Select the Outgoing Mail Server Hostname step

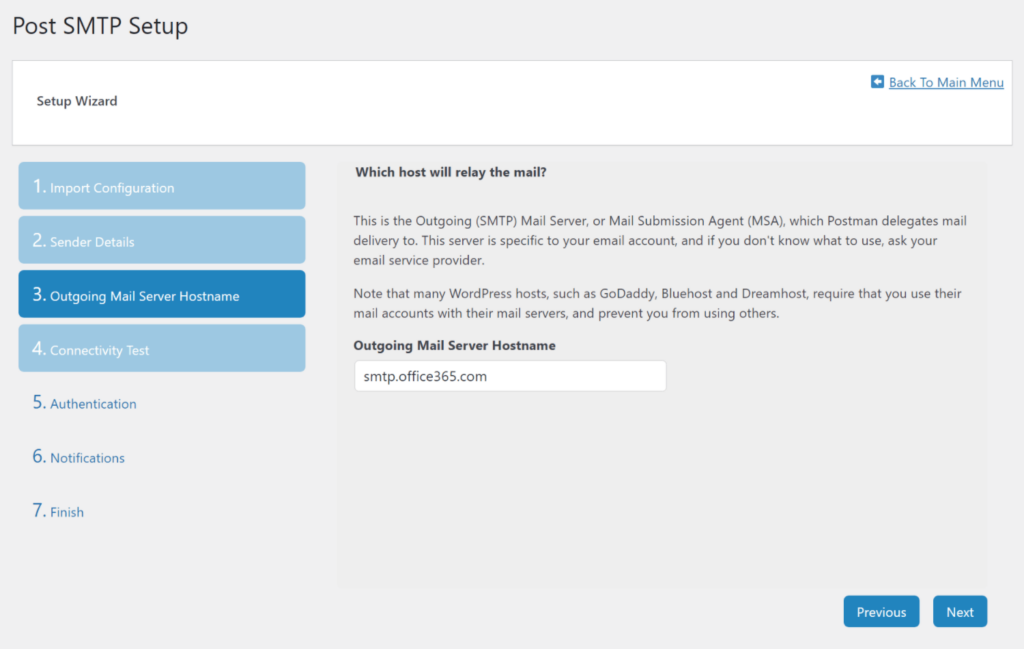(x=161, y=294)
